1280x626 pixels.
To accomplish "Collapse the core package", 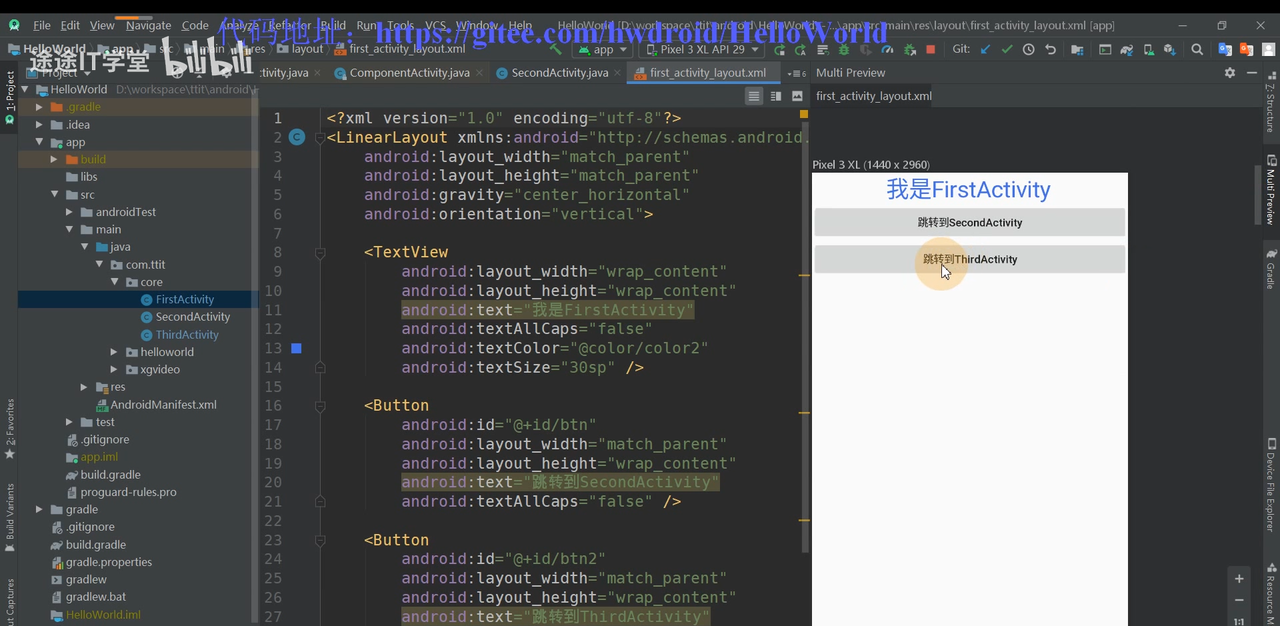I will coord(114,282).
